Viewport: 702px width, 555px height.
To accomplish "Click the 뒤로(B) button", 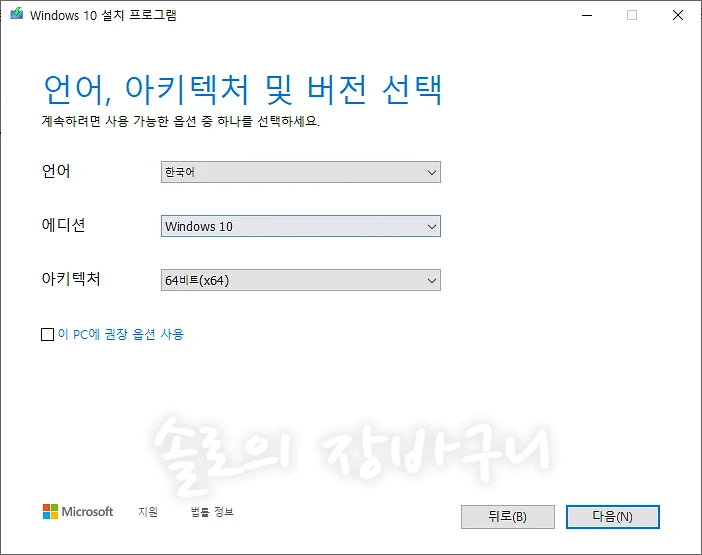I will coord(508,517).
